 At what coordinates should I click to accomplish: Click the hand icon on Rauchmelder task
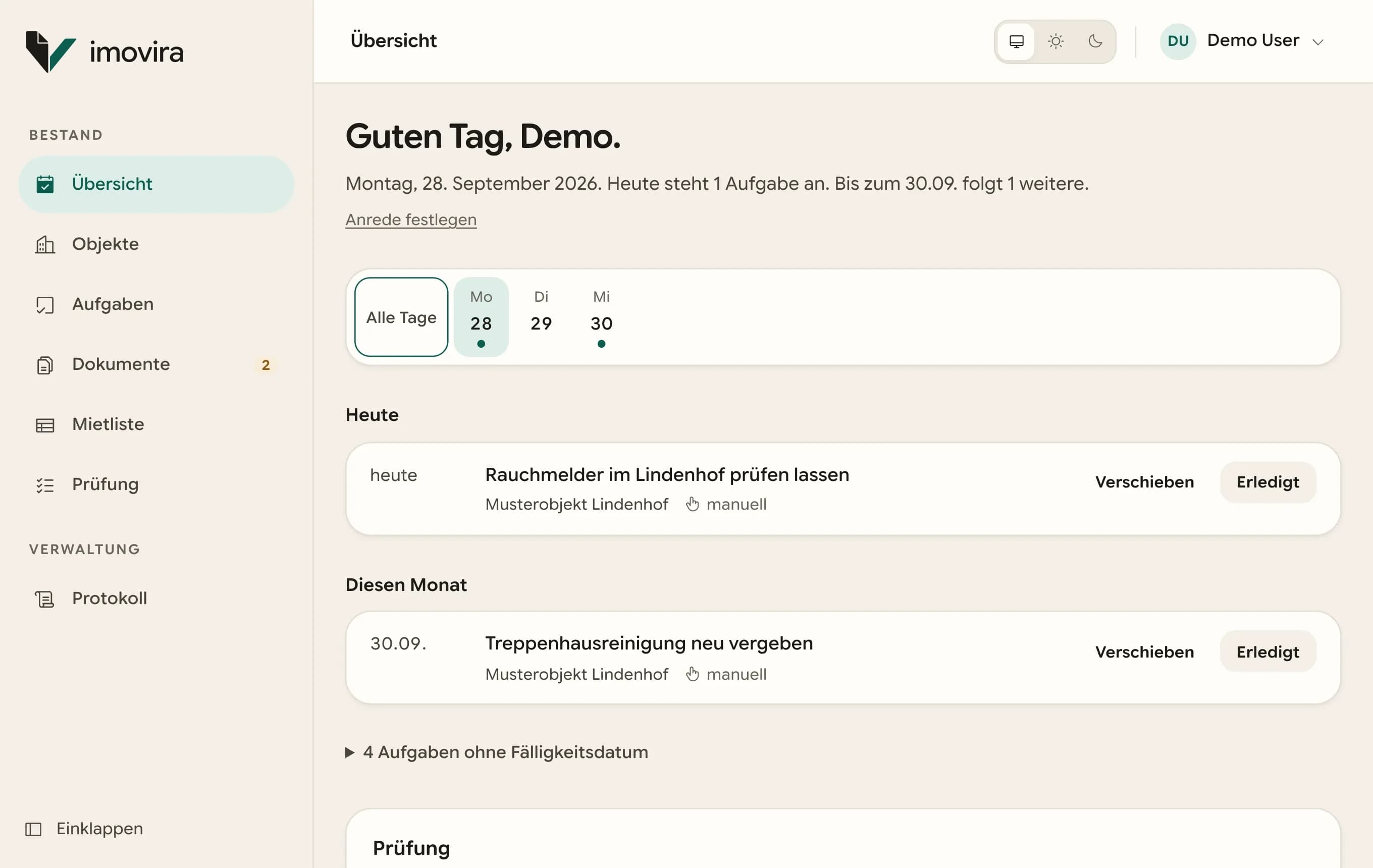[692, 504]
